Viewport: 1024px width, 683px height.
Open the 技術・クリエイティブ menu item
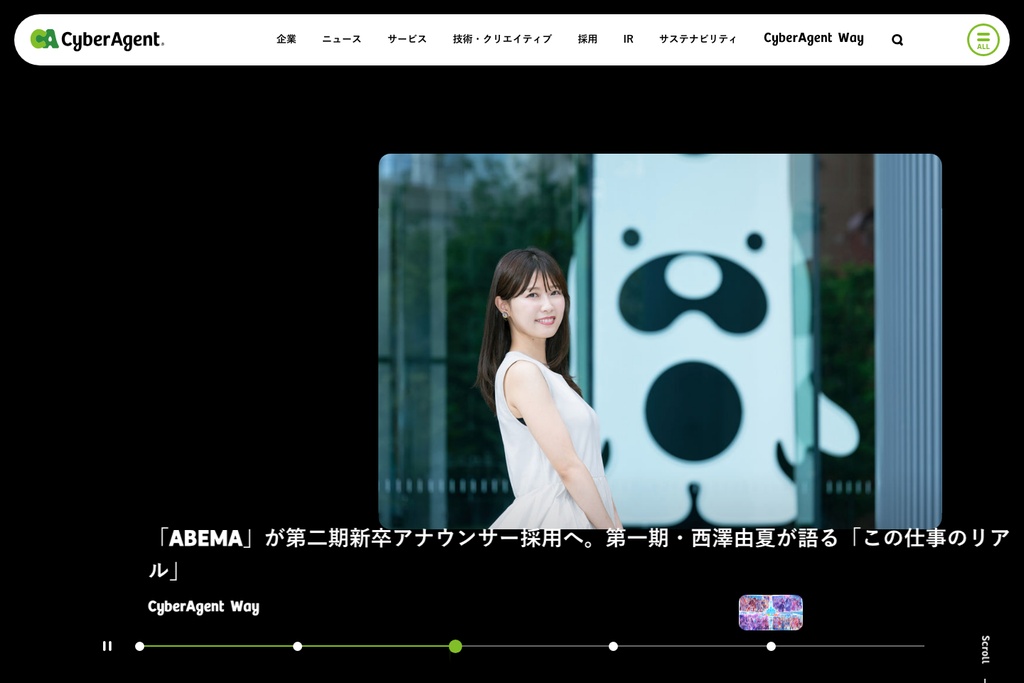(x=502, y=39)
